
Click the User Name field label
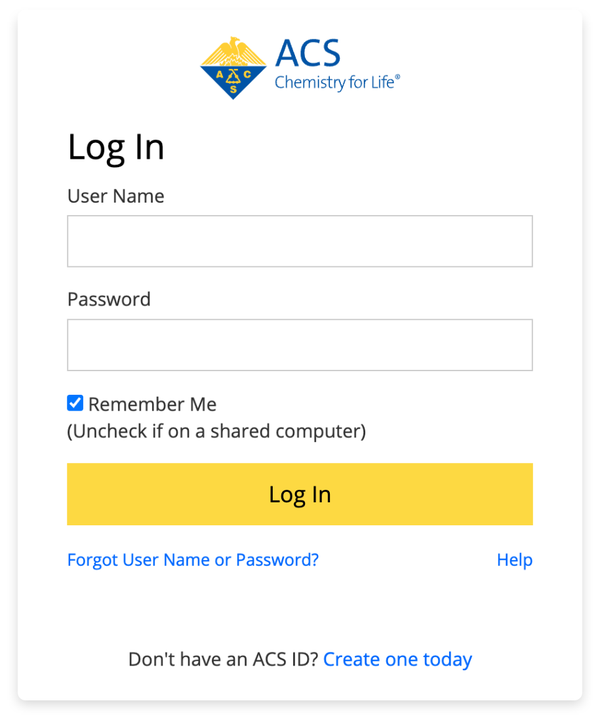pyautogui.click(x=116, y=196)
